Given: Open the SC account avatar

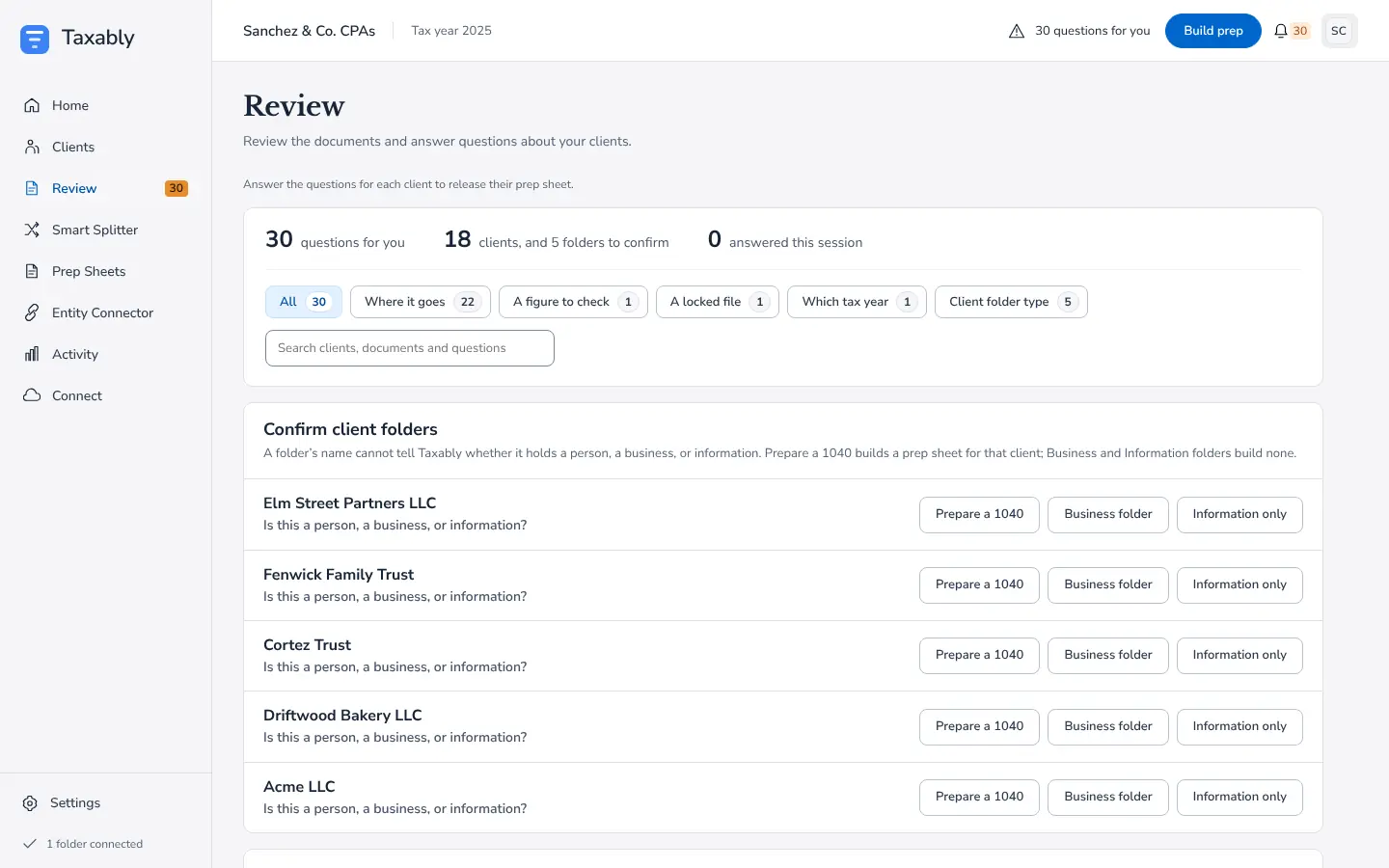Looking at the screenshot, I should point(1339,31).
